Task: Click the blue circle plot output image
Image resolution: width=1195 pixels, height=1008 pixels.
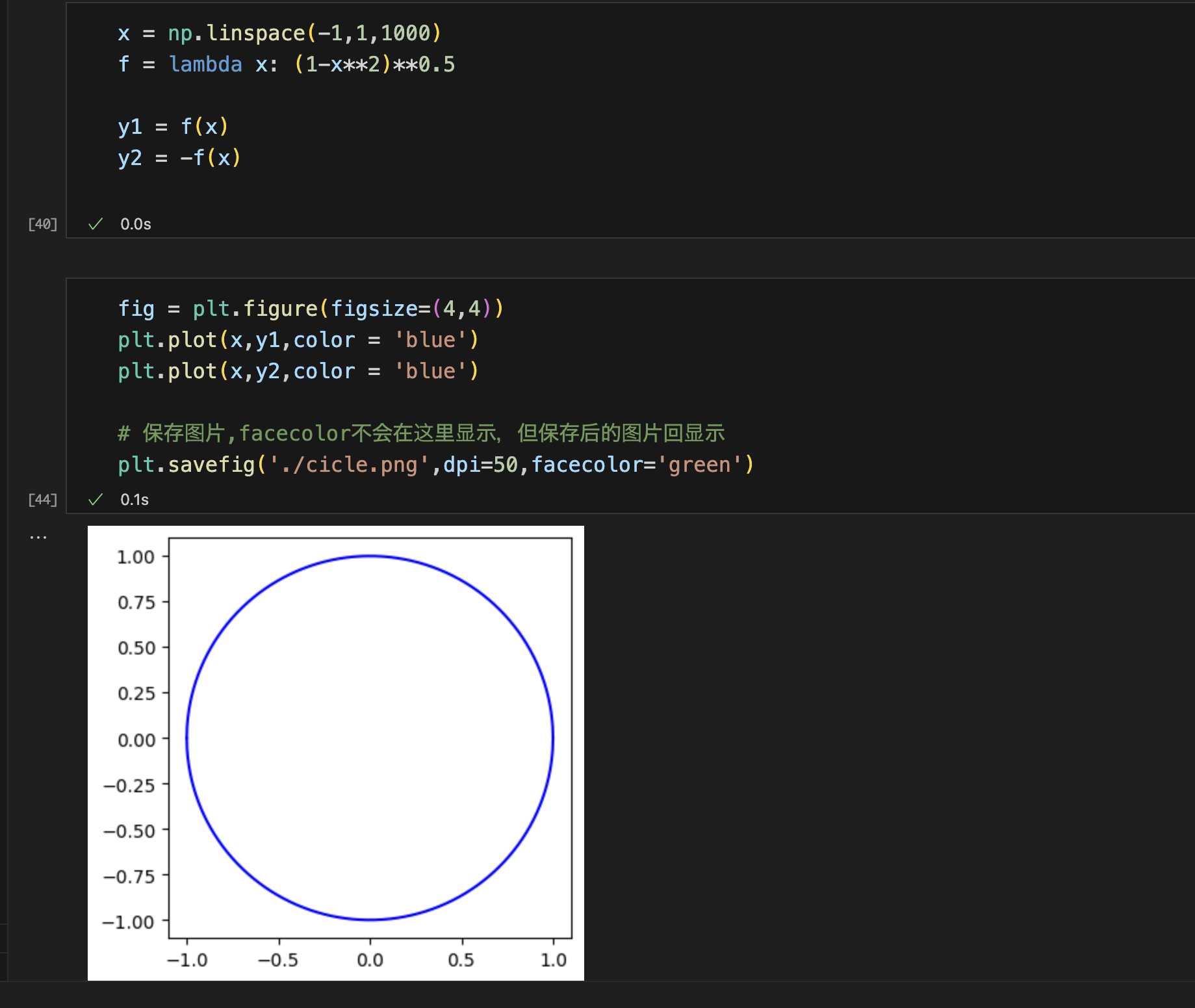Action: pyautogui.click(x=336, y=753)
